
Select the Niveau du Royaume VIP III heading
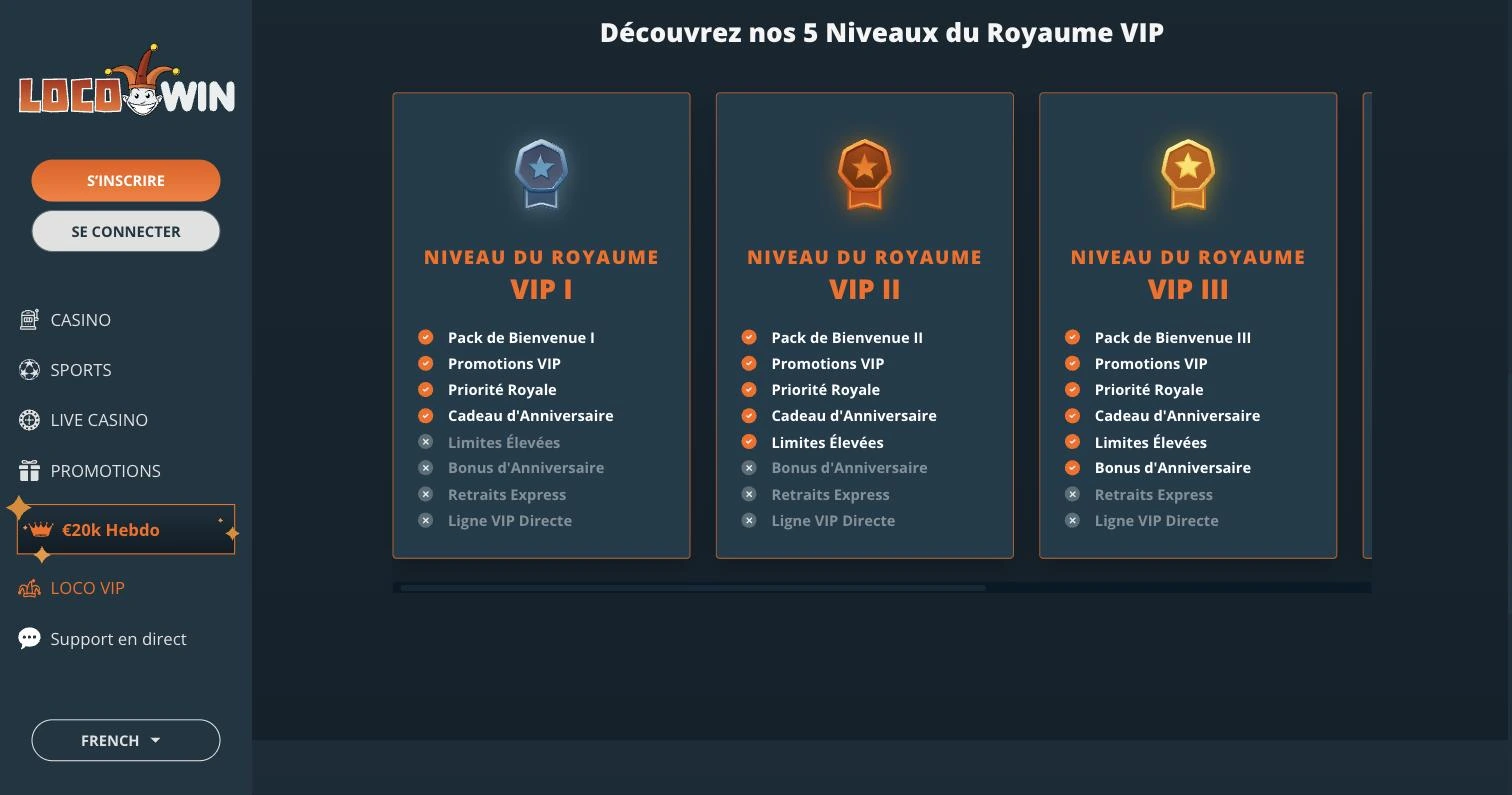[x=1188, y=274]
